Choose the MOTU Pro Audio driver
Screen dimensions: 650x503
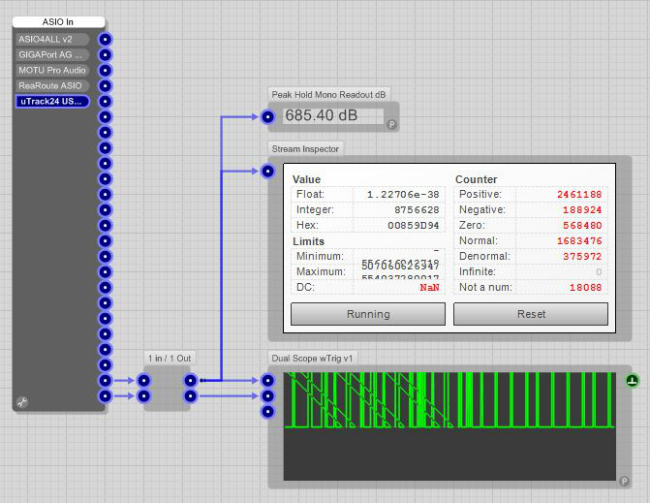tap(52, 70)
